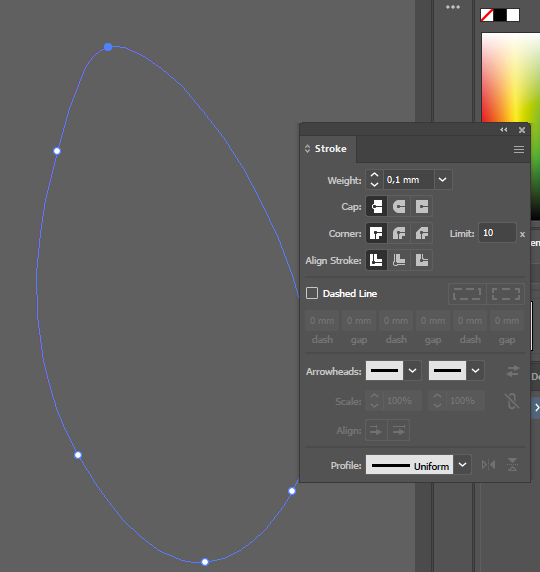540x572 pixels.
Task: Align stroke to center
Action: coord(376,260)
